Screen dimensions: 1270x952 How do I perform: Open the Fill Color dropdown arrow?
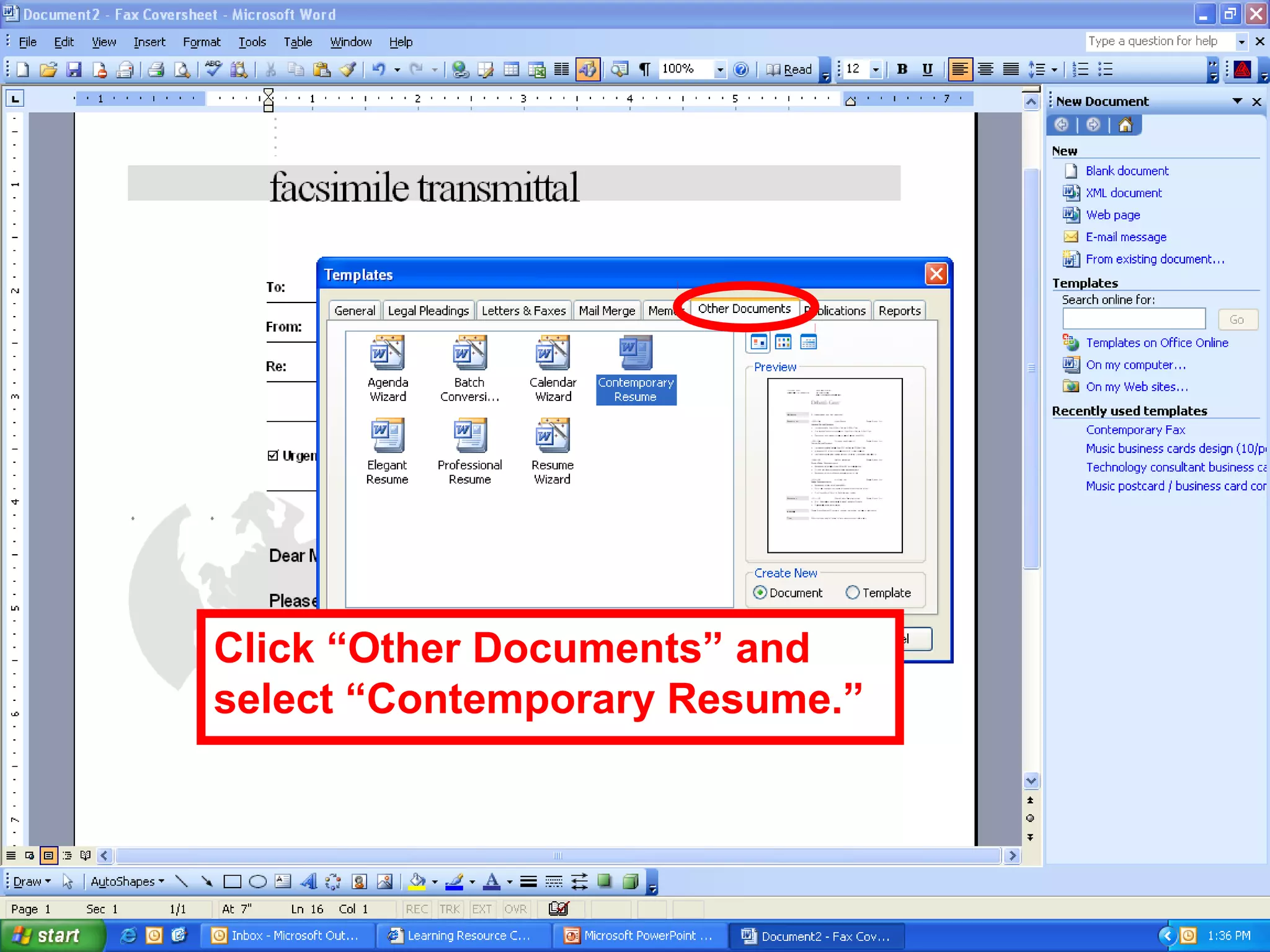tap(435, 881)
